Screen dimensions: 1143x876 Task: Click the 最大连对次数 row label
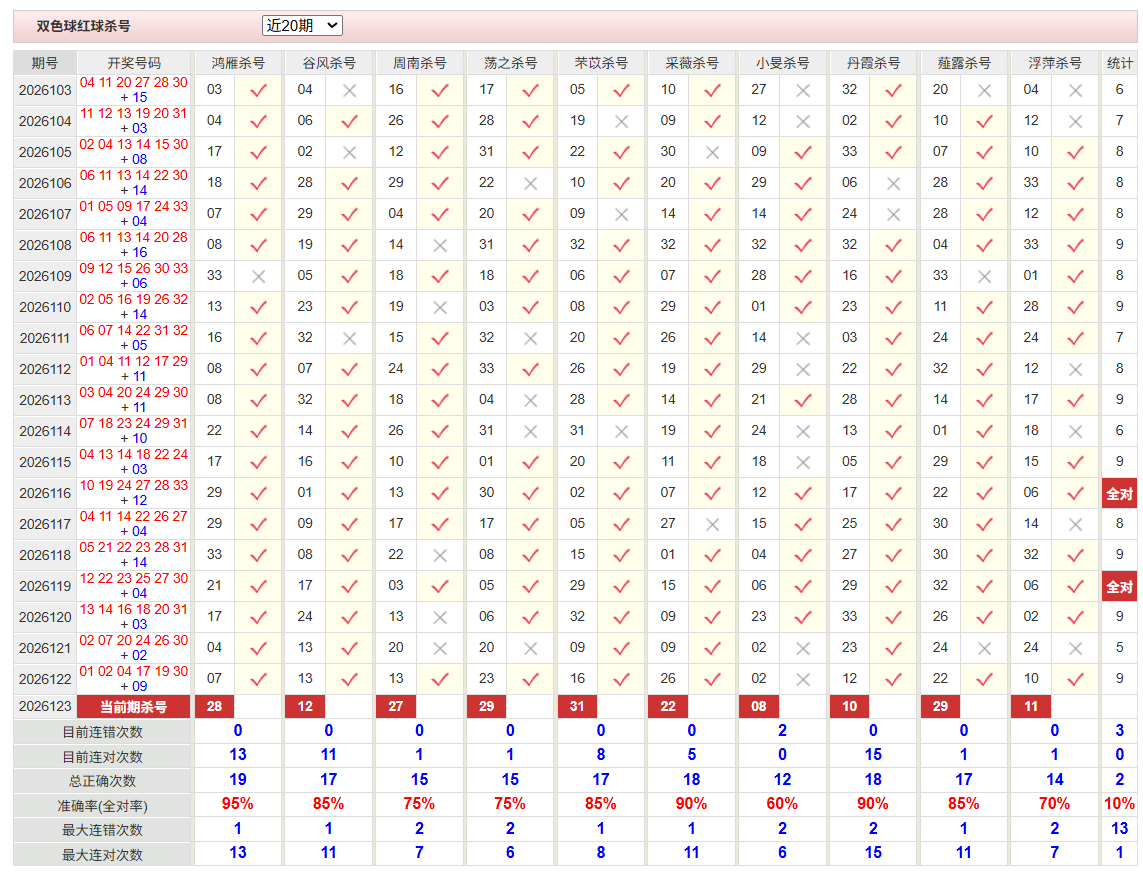pos(103,855)
